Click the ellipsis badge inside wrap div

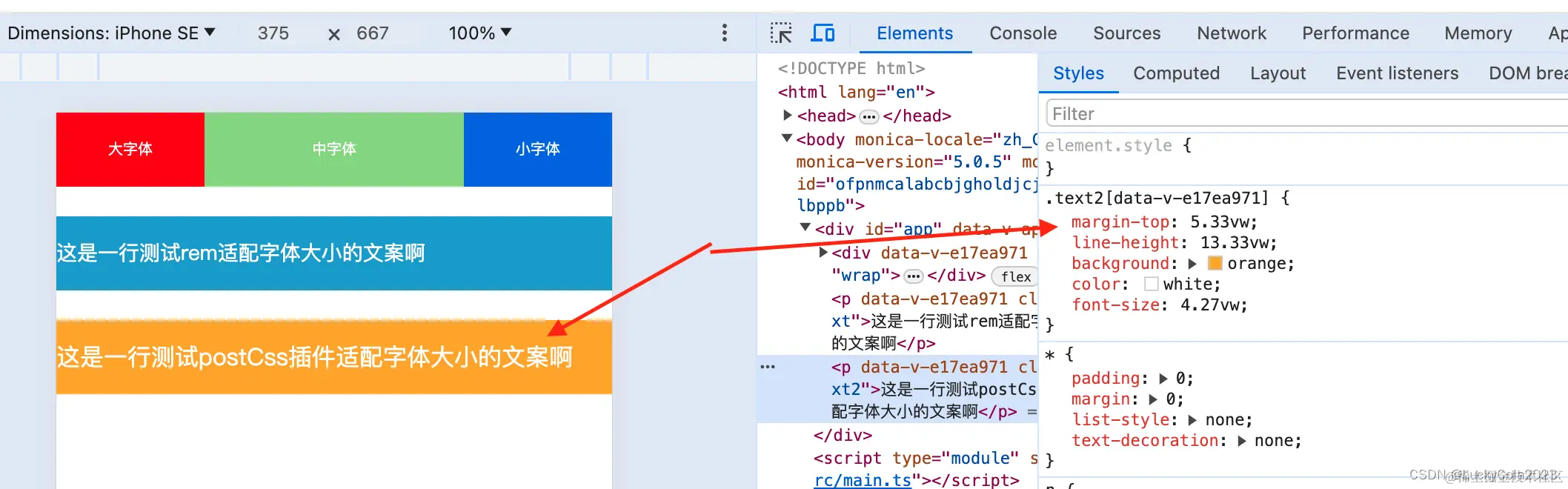pos(914,276)
